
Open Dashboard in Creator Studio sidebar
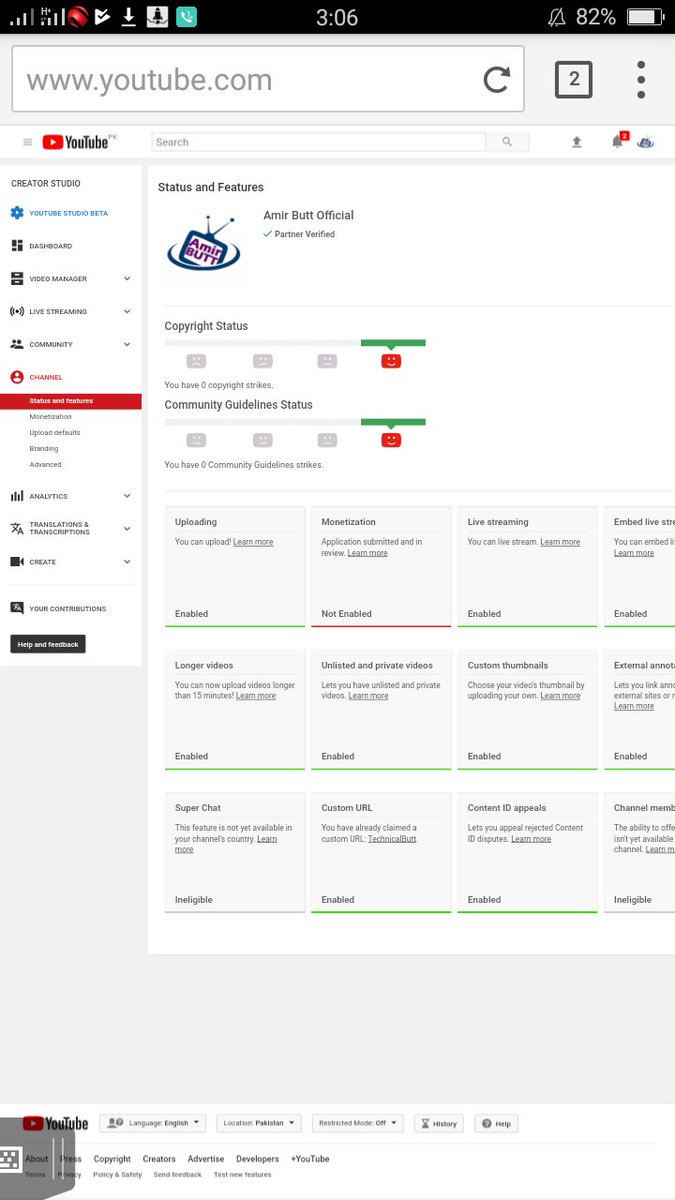pos(51,246)
